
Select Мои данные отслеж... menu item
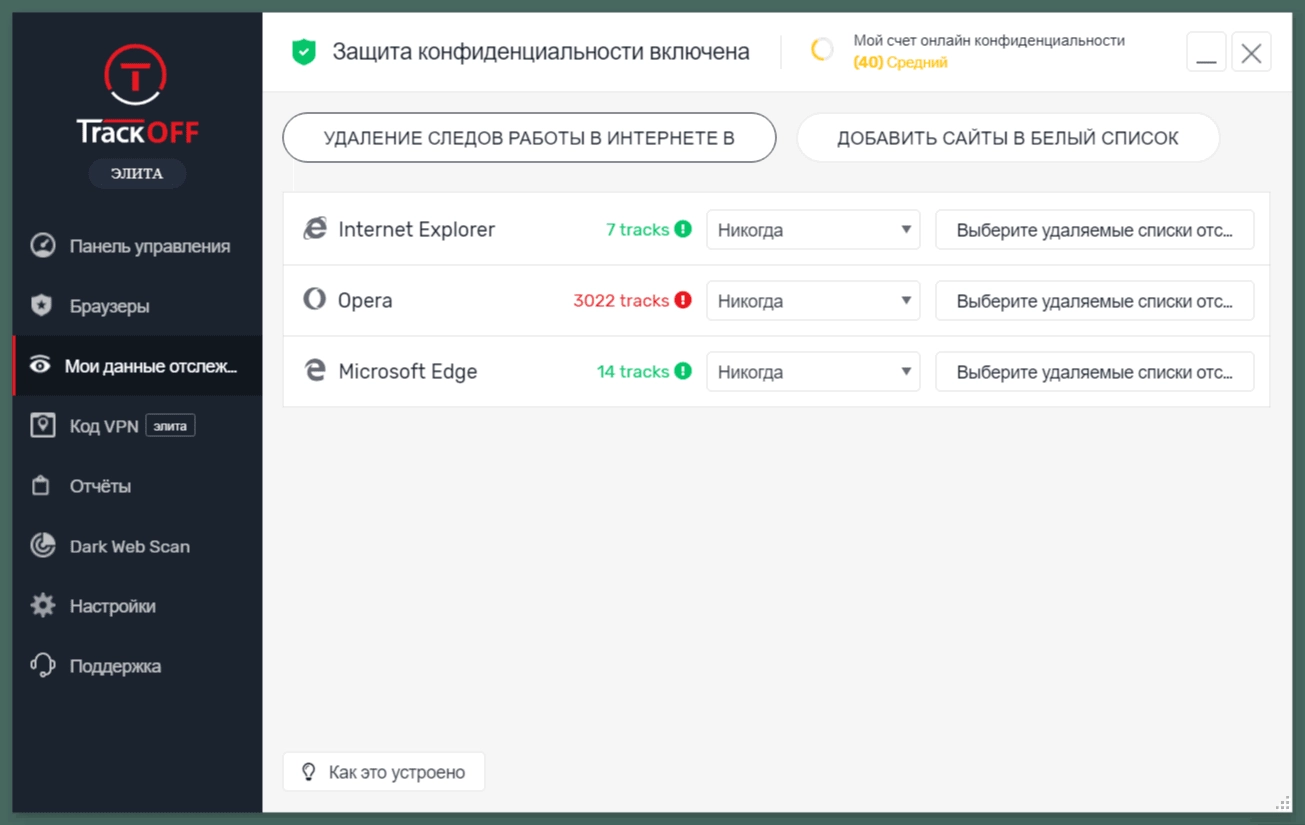click(x=137, y=366)
